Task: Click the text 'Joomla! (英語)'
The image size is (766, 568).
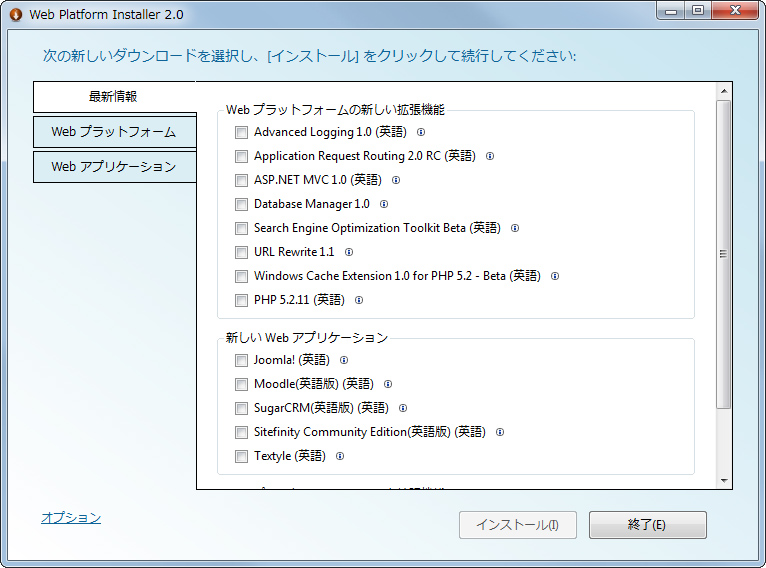Action: coord(292,360)
